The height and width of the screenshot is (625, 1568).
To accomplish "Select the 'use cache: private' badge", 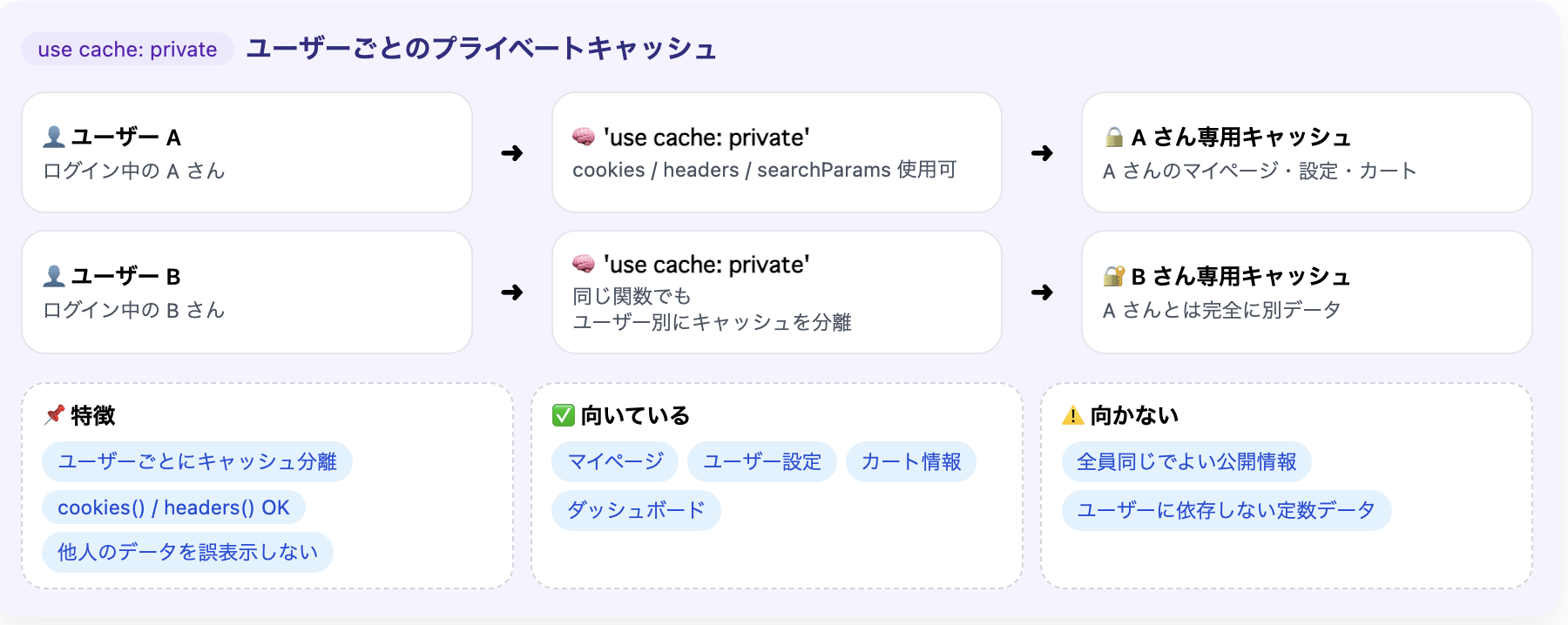I will pos(127,49).
